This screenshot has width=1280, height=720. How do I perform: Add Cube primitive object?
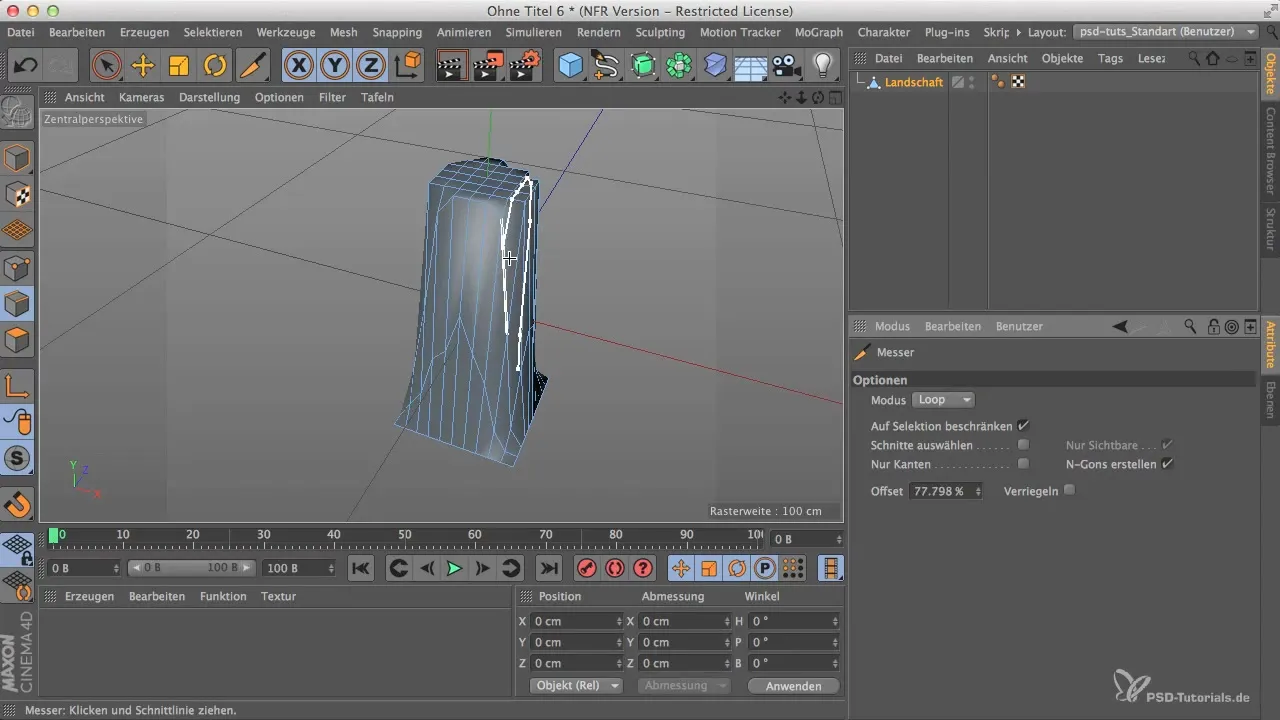(x=570, y=66)
